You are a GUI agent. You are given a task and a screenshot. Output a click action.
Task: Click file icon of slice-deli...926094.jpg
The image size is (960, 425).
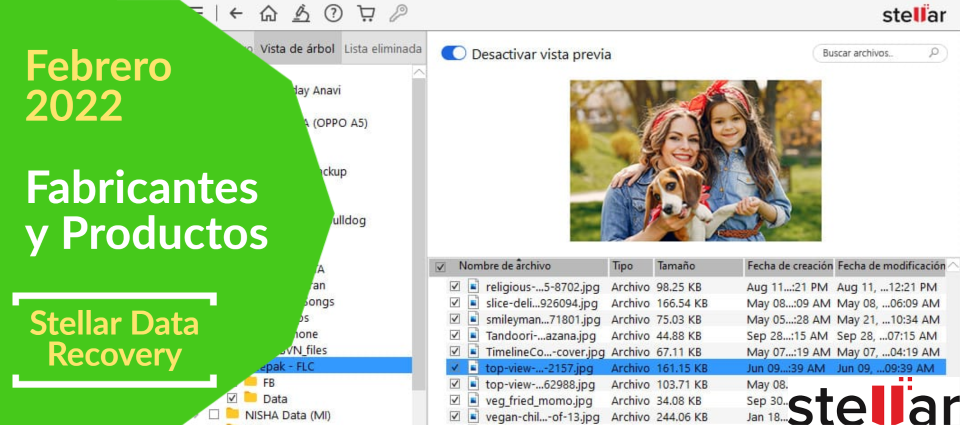point(473,303)
